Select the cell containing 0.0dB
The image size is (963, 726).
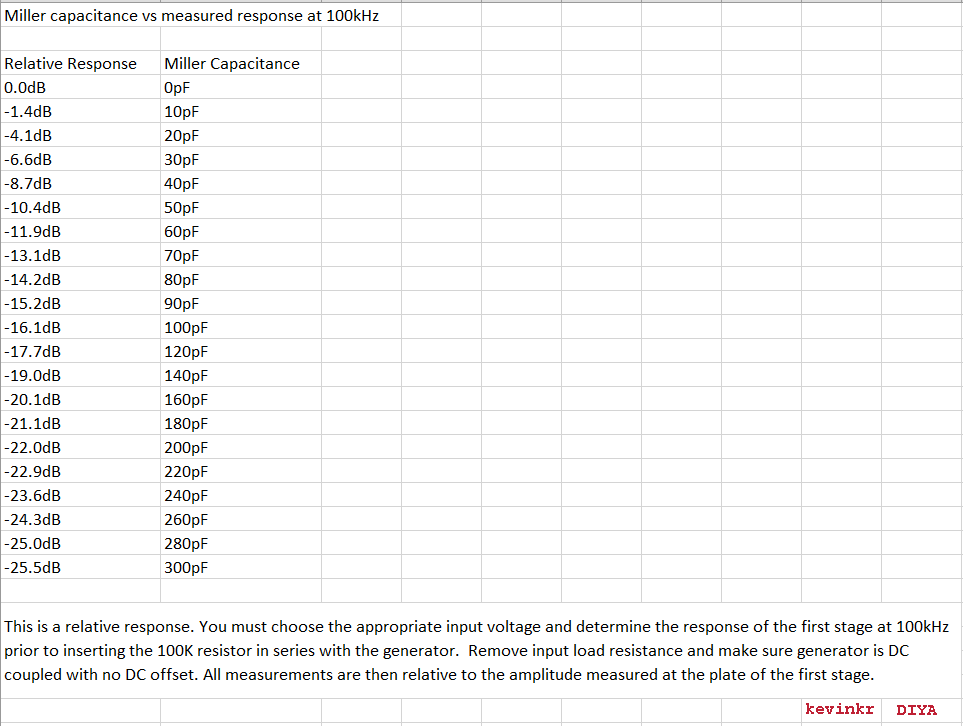click(x=80, y=87)
